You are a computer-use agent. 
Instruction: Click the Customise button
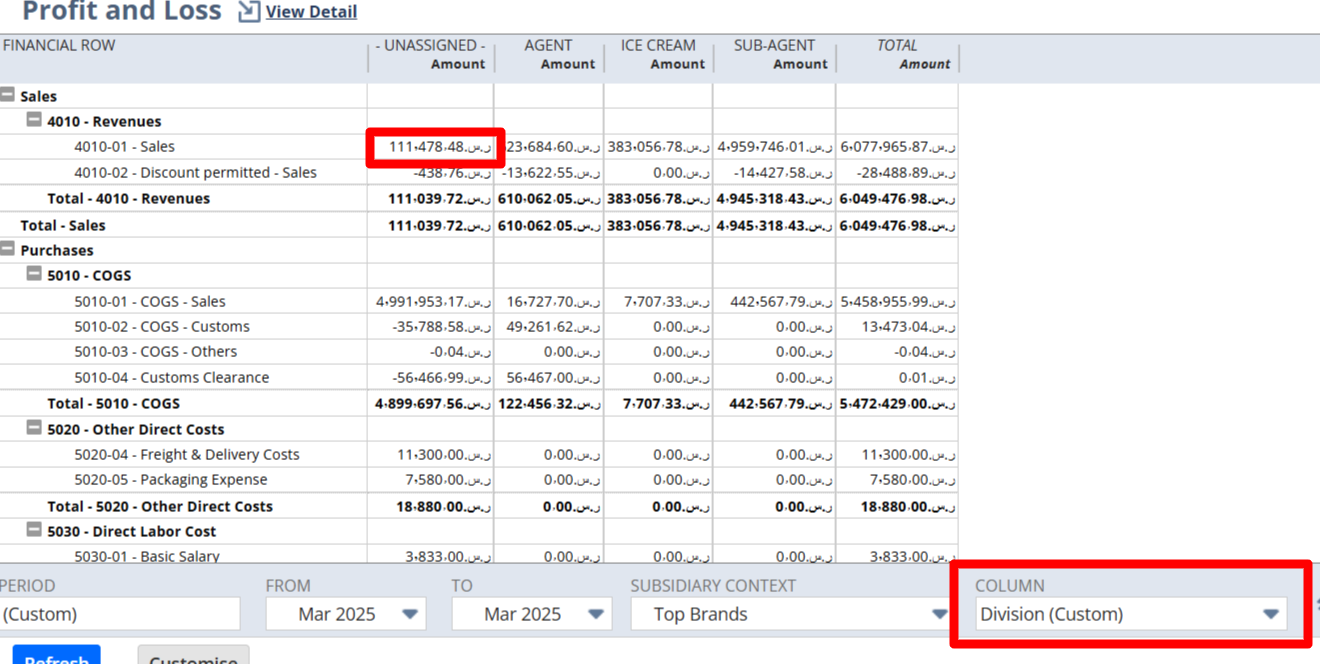[193, 658]
